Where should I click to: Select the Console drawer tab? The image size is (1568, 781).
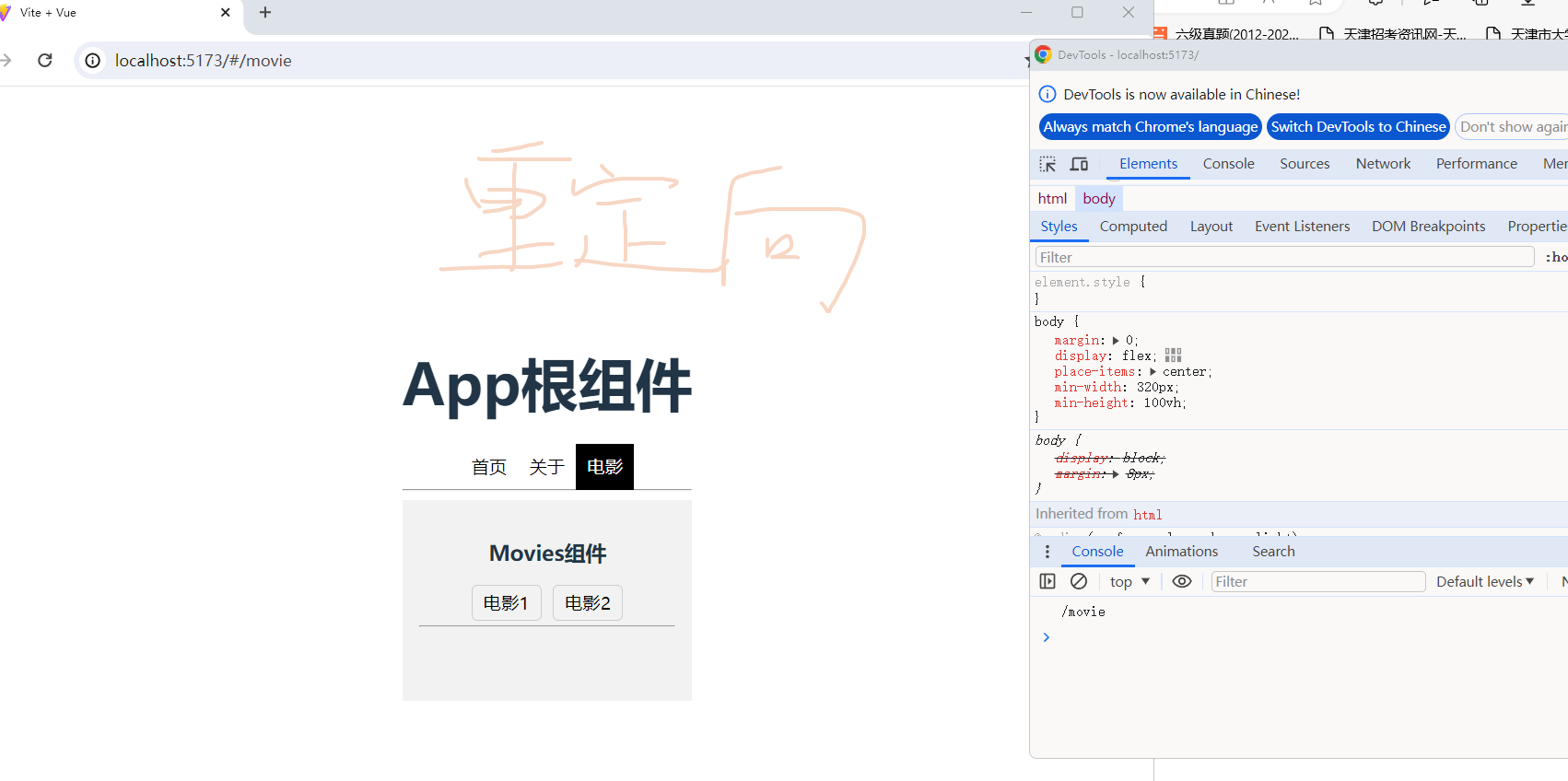(1097, 552)
